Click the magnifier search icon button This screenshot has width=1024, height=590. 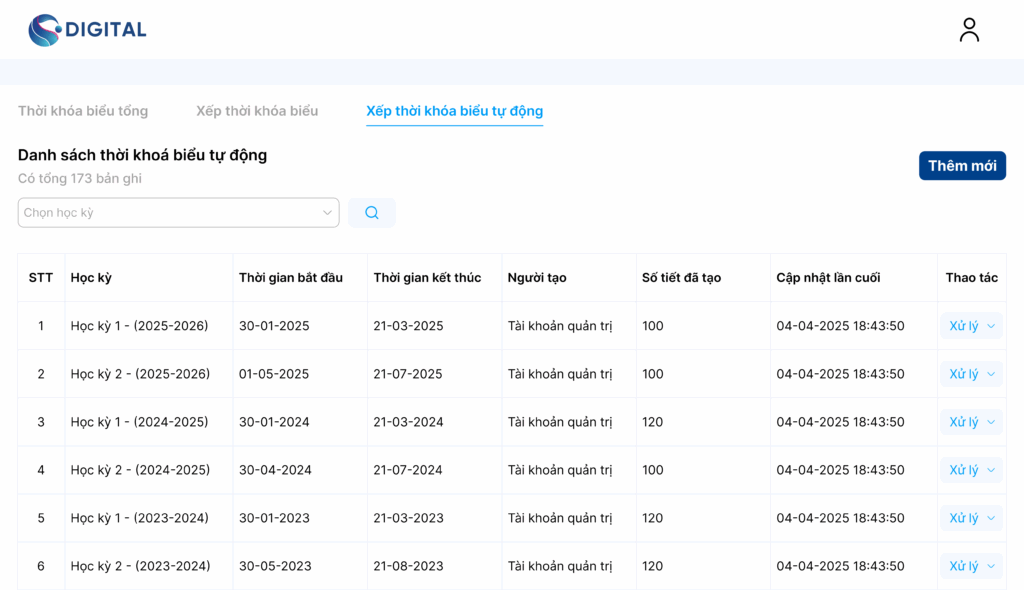pyautogui.click(x=372, y=213)
